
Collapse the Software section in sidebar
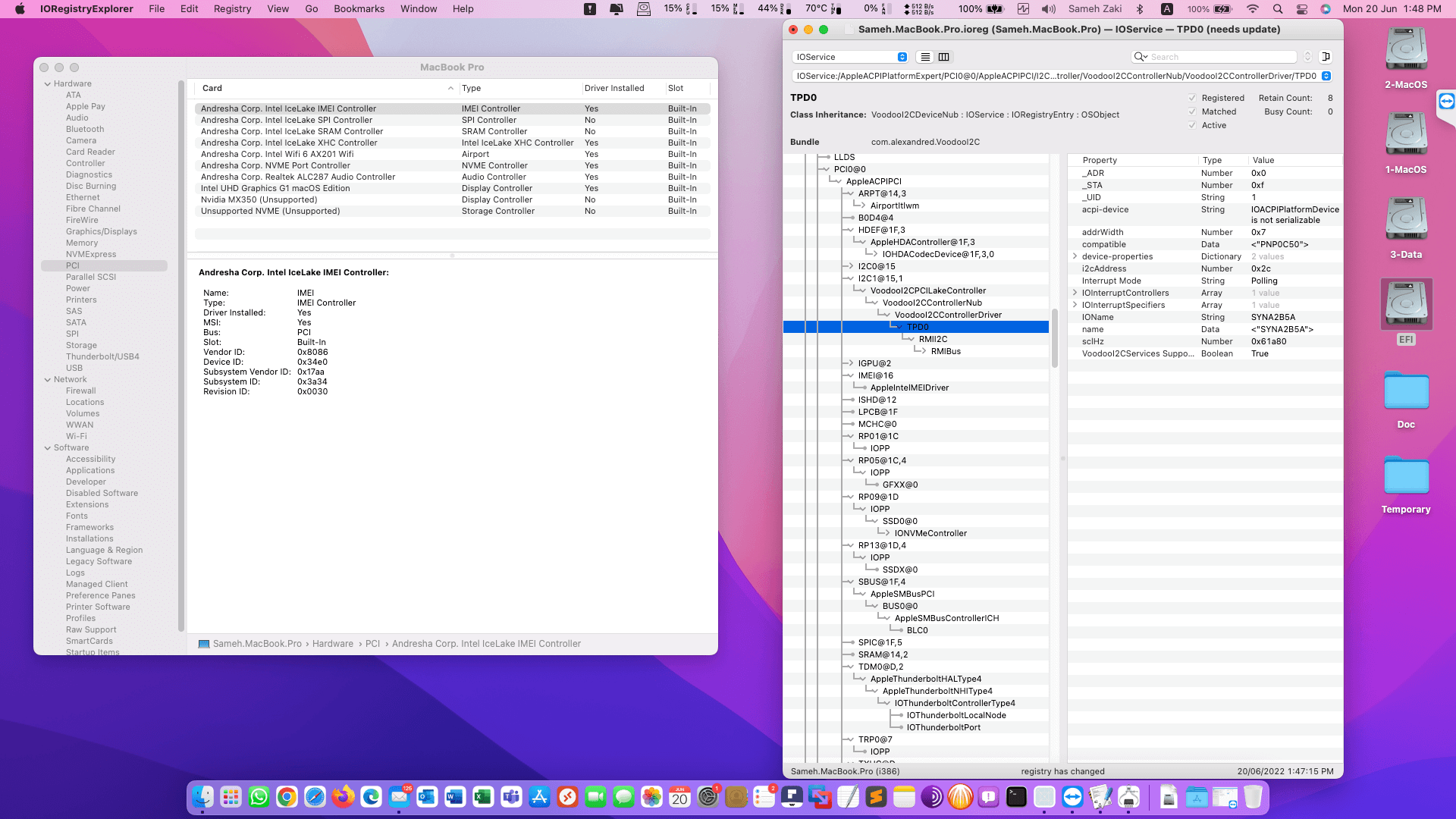[48, 448]
